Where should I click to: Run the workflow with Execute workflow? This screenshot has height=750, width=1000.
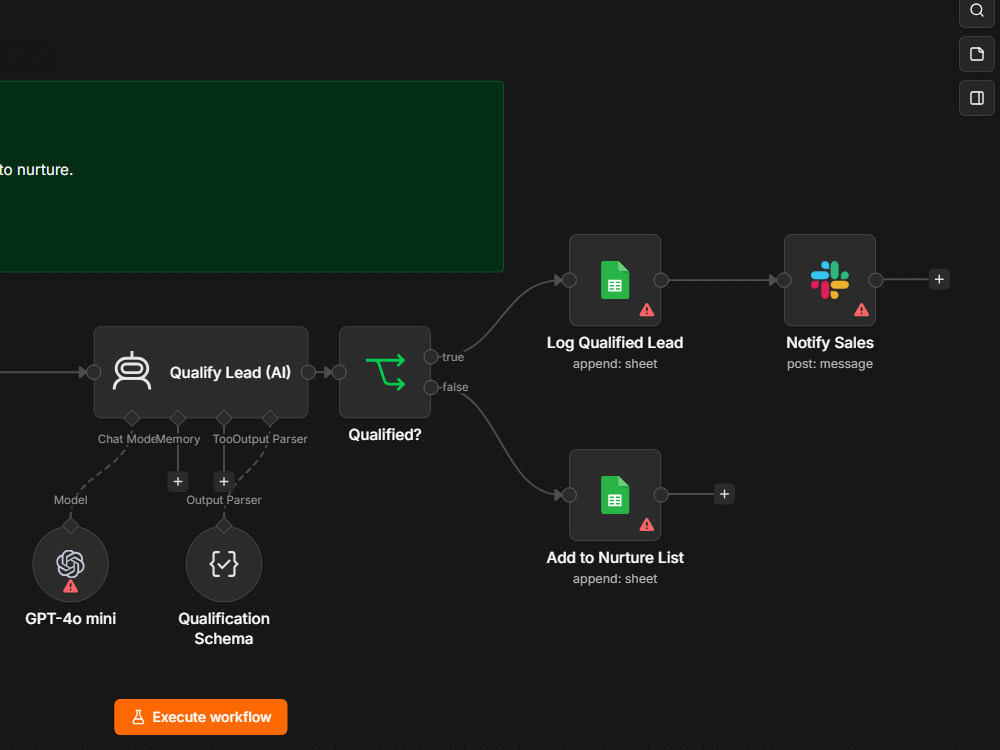(201, 717)
